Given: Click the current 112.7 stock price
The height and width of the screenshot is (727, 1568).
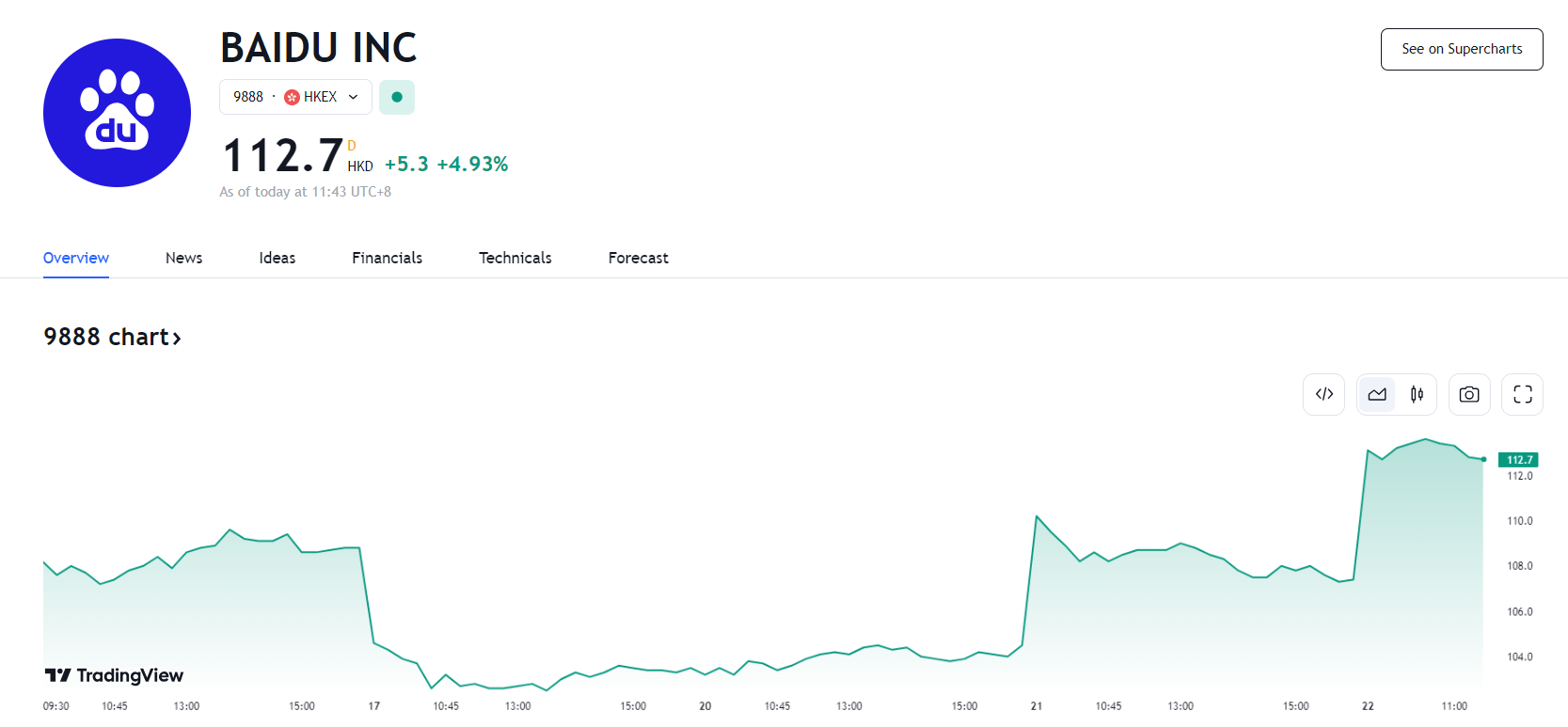Looking at the screenshot, I should (283, 155).
